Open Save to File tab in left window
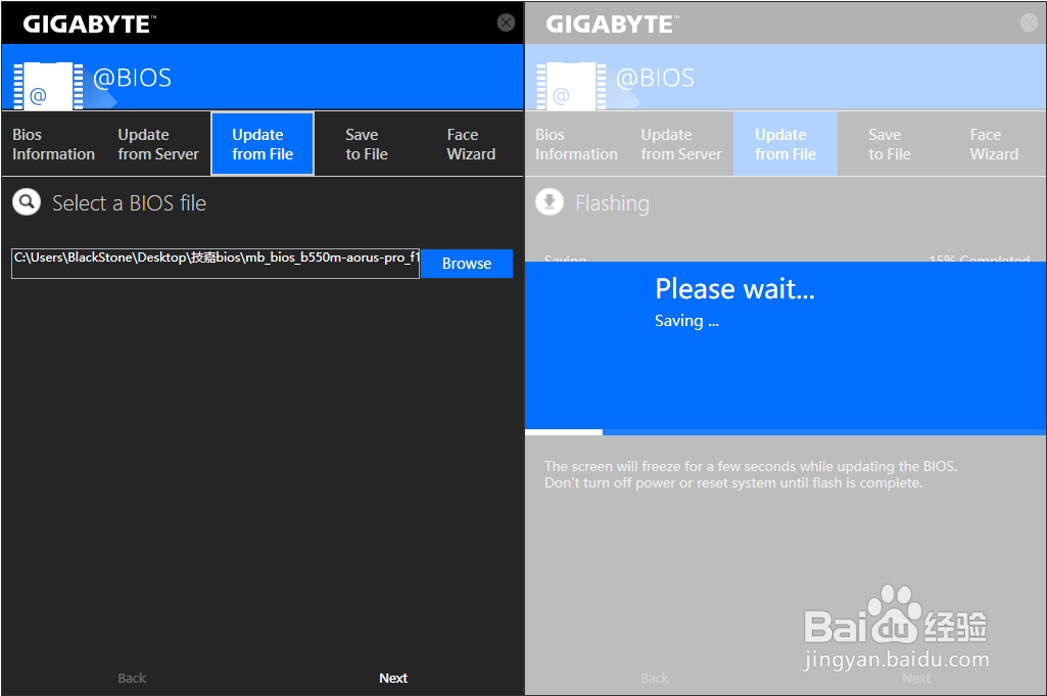The width and height of the screenshot is (1047, 696). [x=367, y=144]
